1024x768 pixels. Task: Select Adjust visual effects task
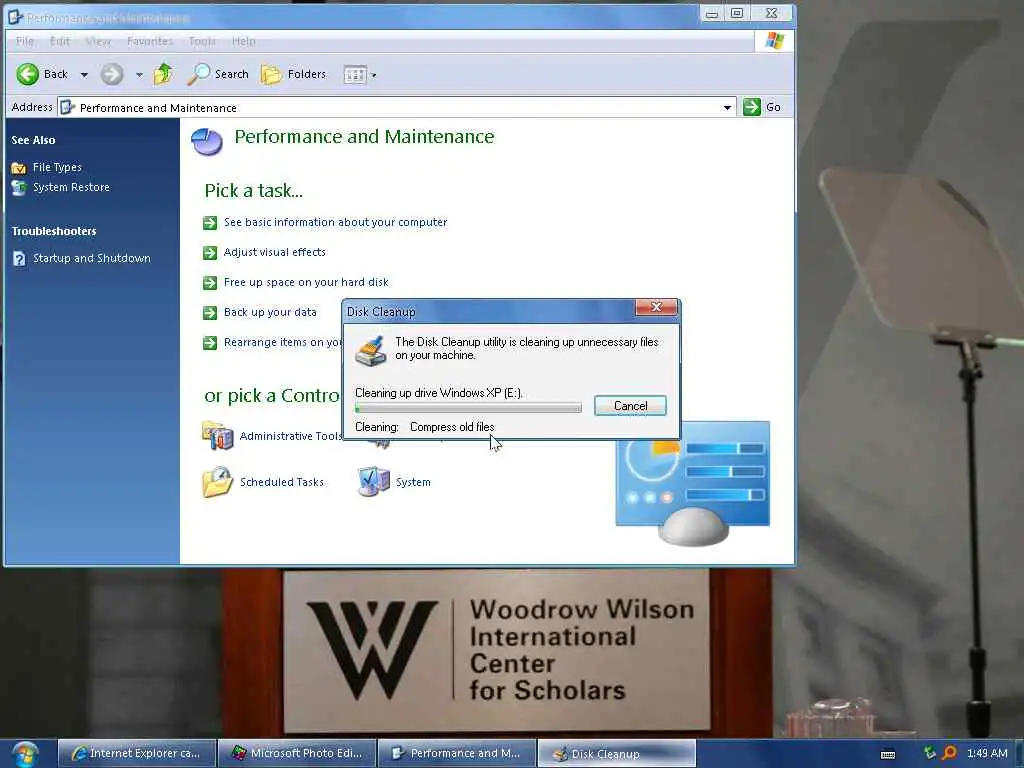[274, 252]
